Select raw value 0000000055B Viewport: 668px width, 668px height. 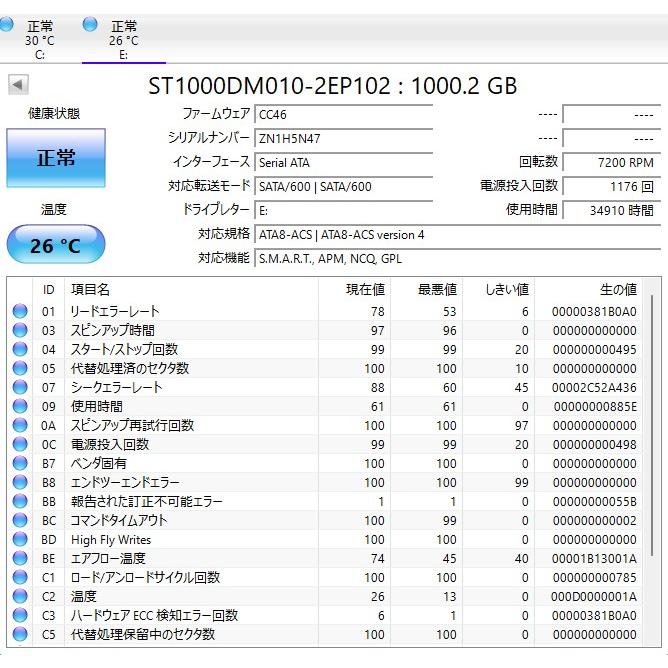(595, 501)
